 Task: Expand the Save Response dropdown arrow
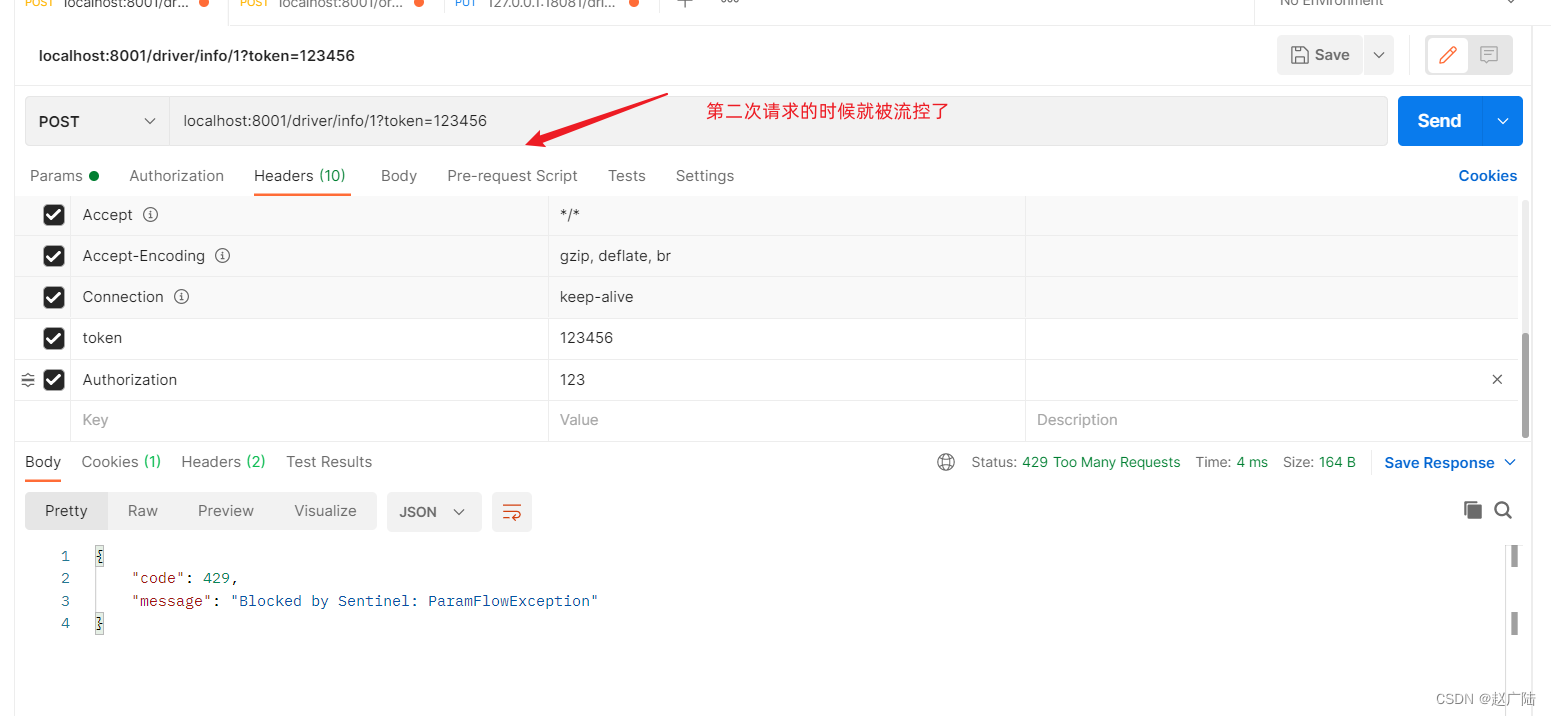(x=1510, y=462)
